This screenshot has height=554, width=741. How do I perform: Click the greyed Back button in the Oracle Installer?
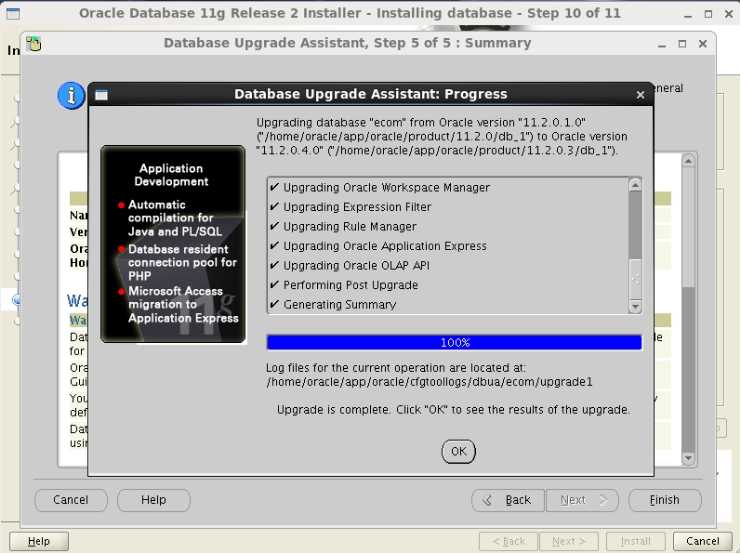[x=508, y=541]
